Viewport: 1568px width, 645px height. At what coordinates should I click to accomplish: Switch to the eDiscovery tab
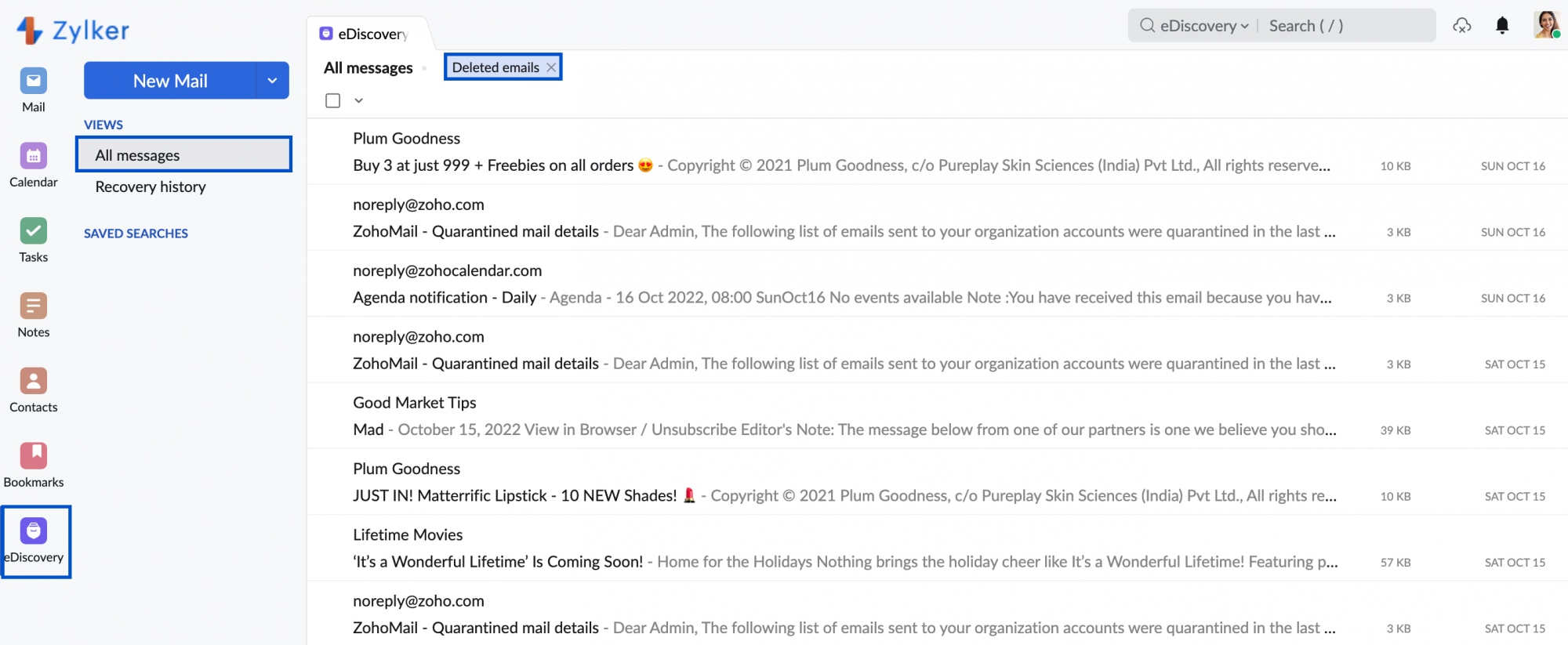click(365, 34)
